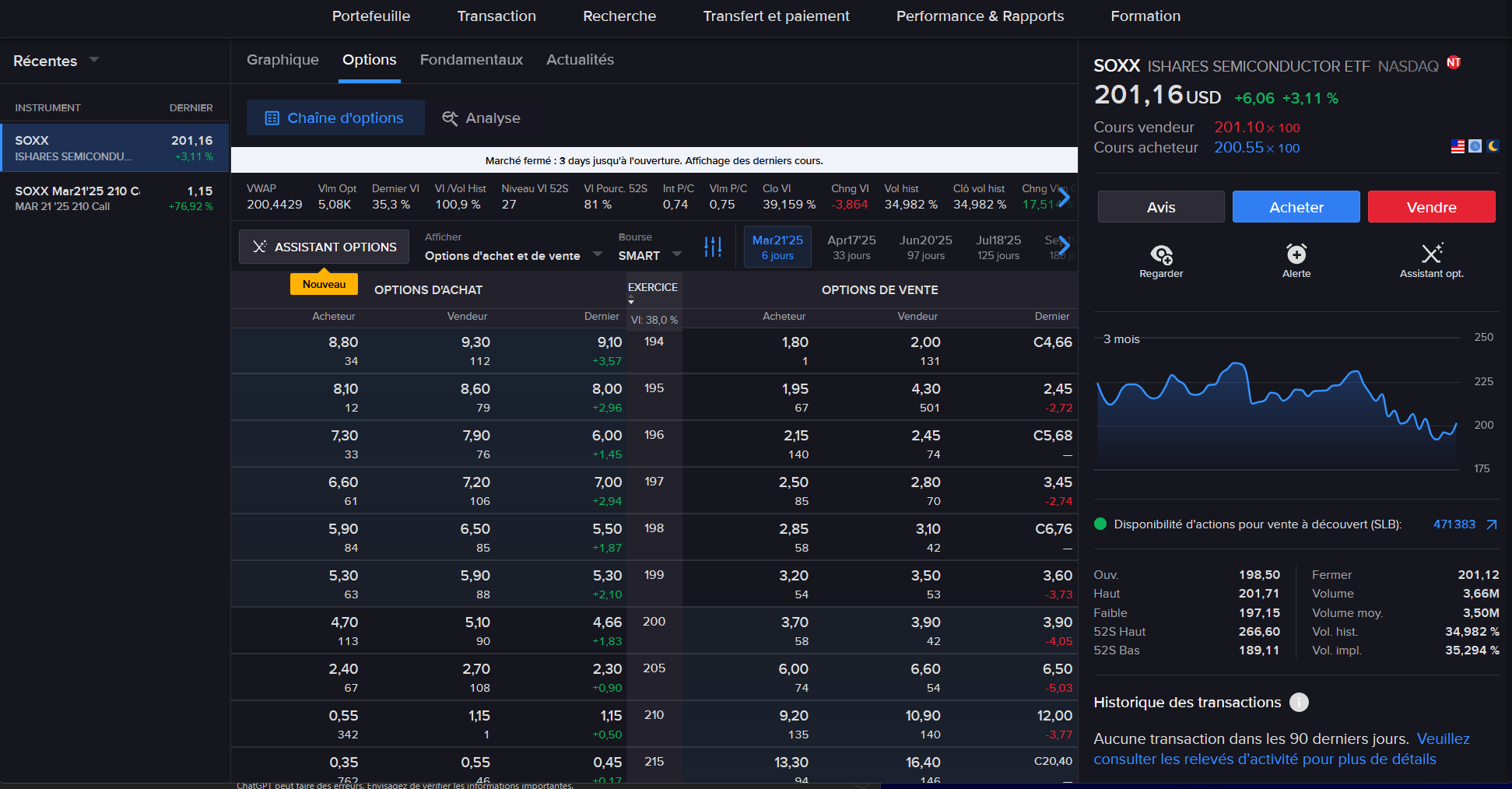Click the Alerte alarm clock icon

(x=1296, y=254)
